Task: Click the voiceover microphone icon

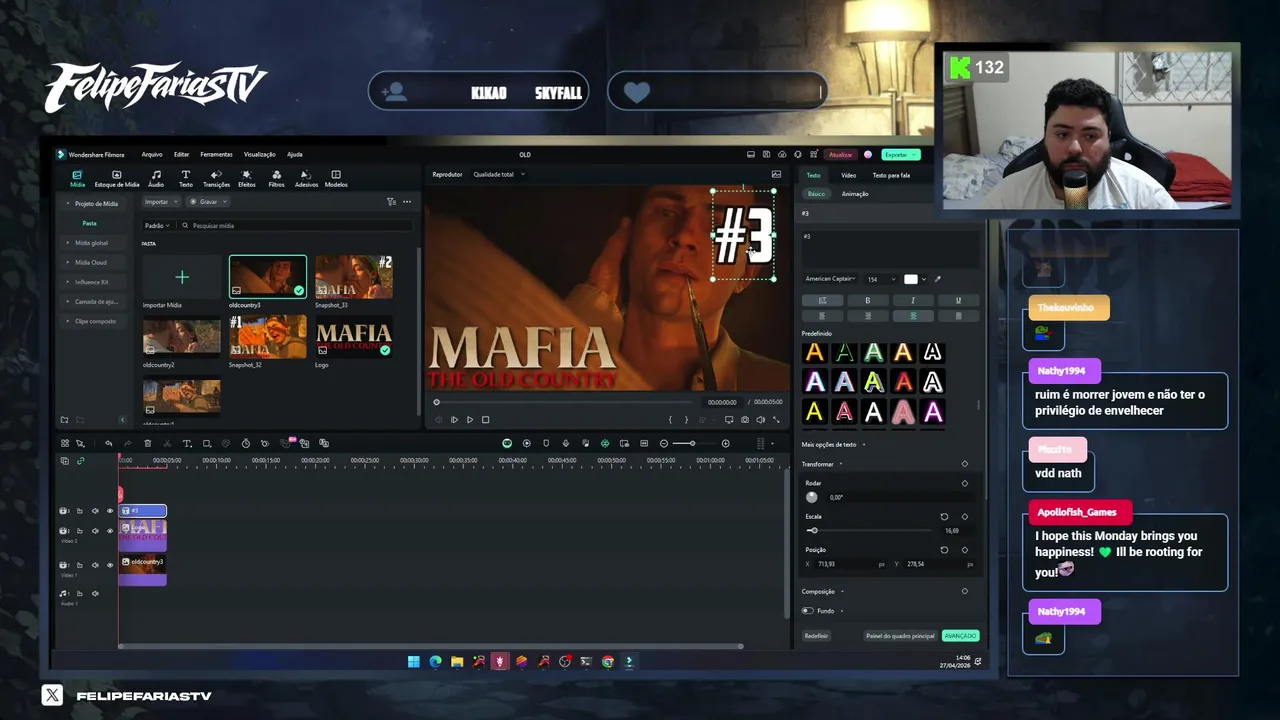Action: [x=565, y=443]
